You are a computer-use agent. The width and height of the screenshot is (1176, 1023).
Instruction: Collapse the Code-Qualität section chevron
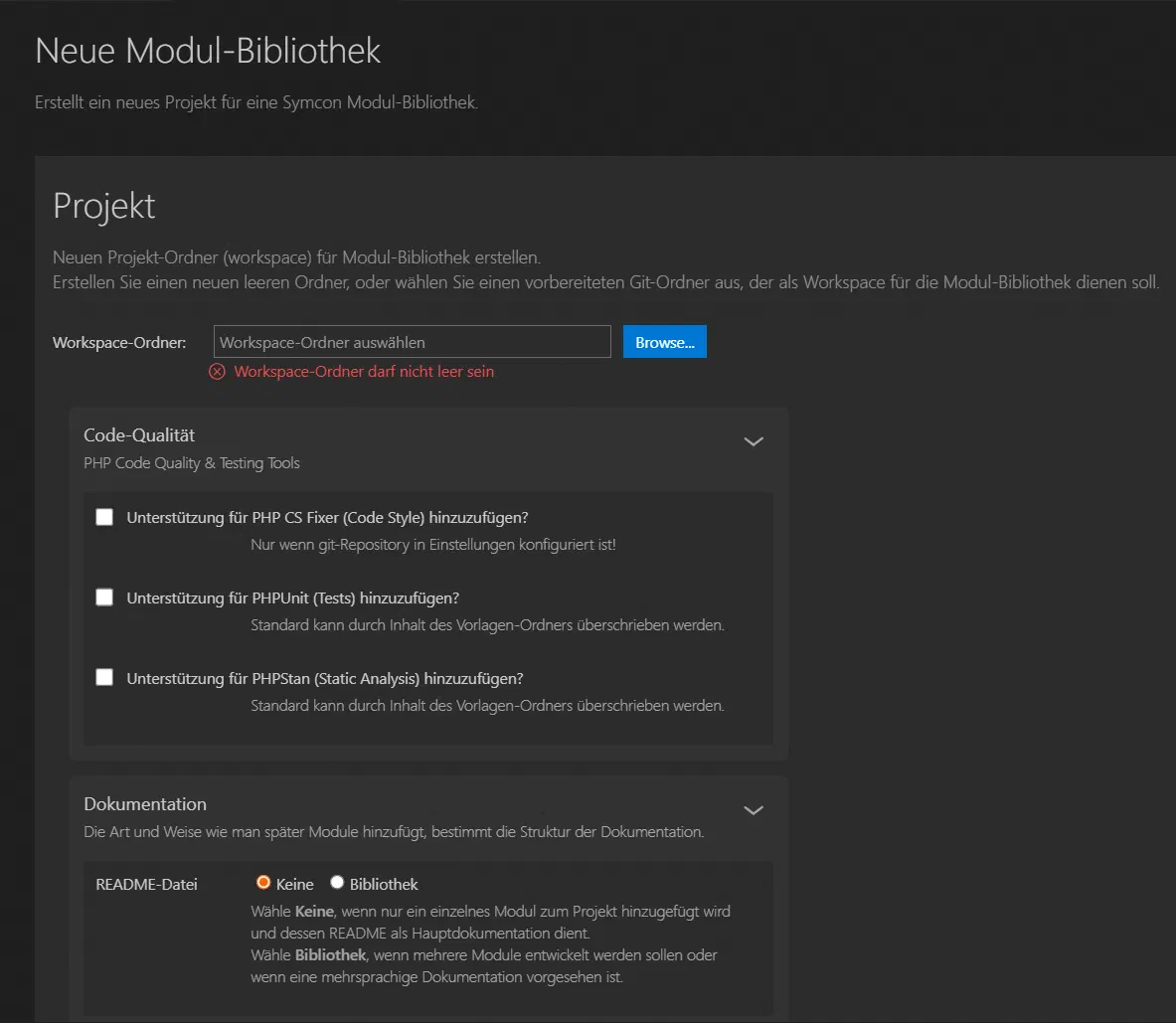click(x=753, y=441)
